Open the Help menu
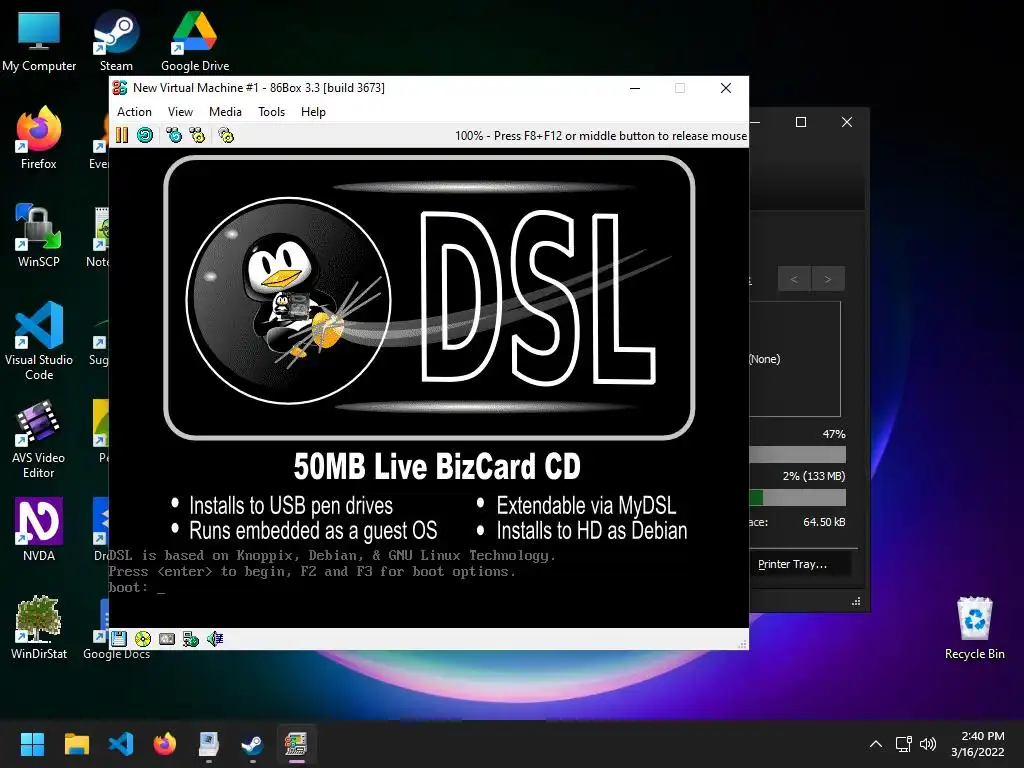The image size is (1024, 768). pyautogui.click(x=313, y=112)
